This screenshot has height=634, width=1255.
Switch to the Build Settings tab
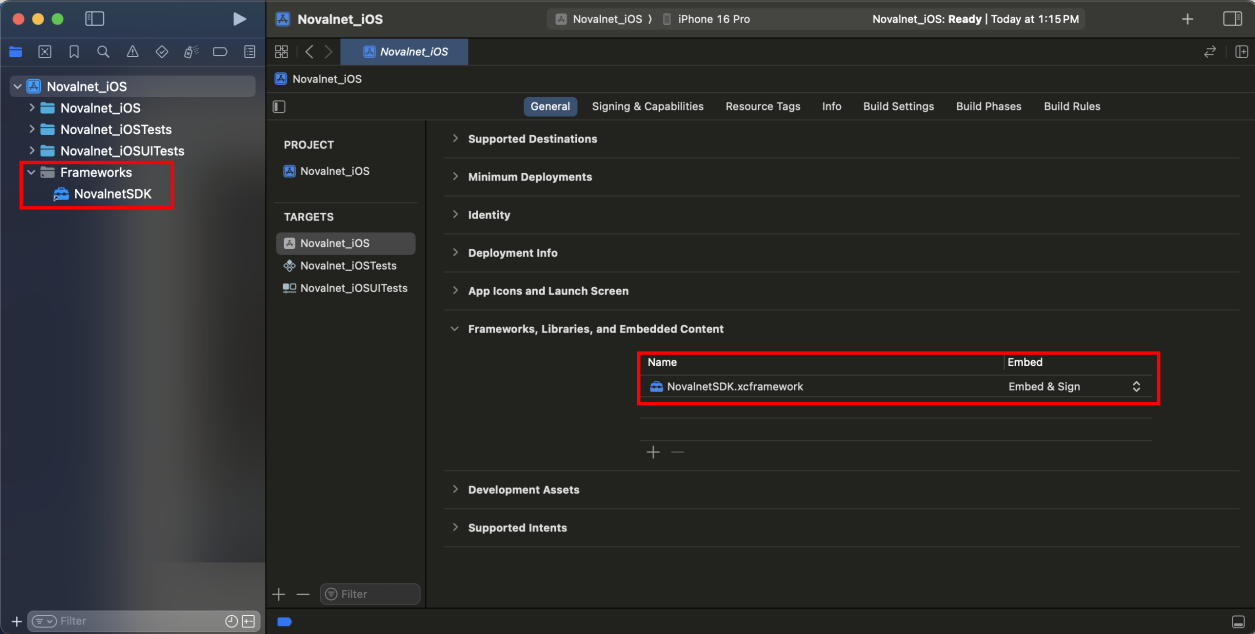click(x=898, y=107)
